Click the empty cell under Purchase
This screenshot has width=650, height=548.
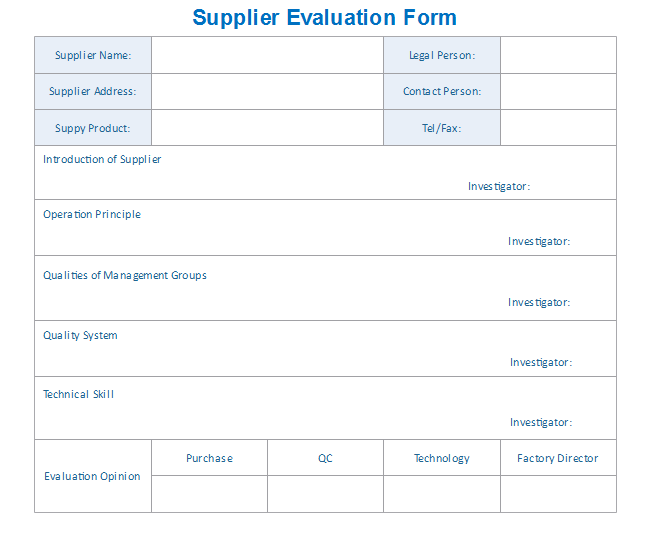click(x=209, y=494)
